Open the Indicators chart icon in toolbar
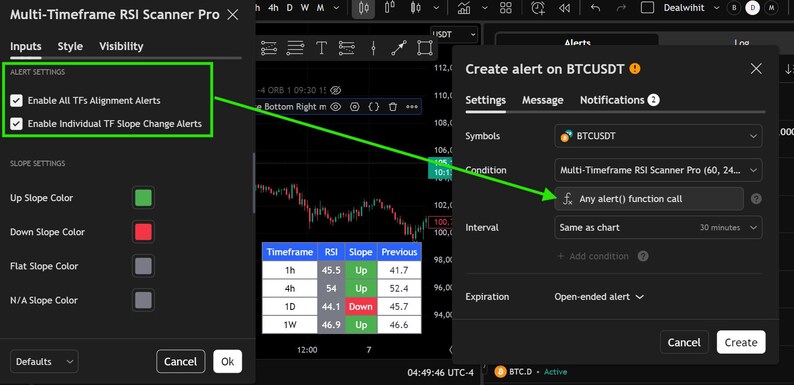Viewport: 794px width, 385px height. tap(464, 8)
